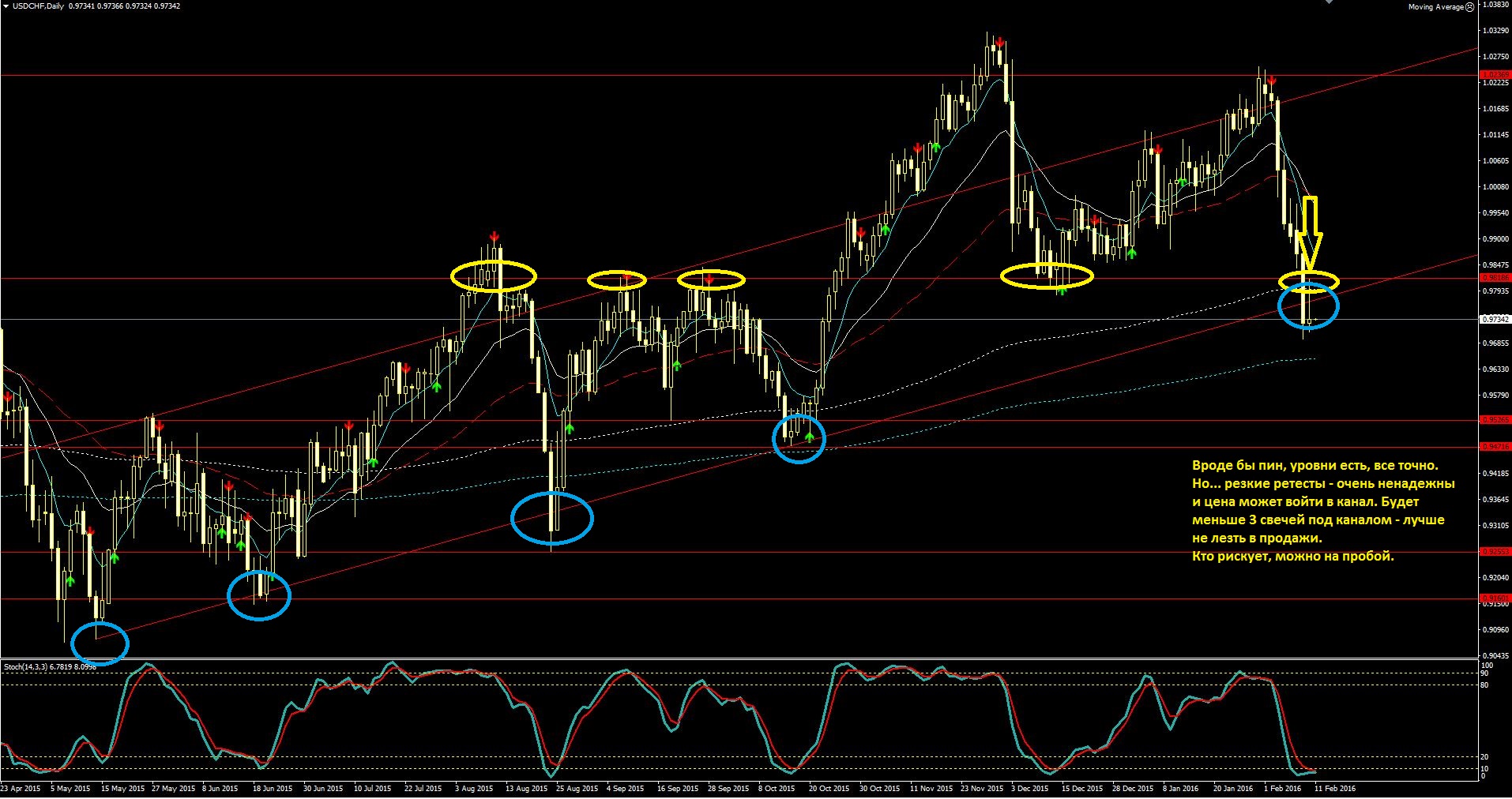Click the 0.99000 price scale value
1512x799 pixels.
[x=1495, y=239]
